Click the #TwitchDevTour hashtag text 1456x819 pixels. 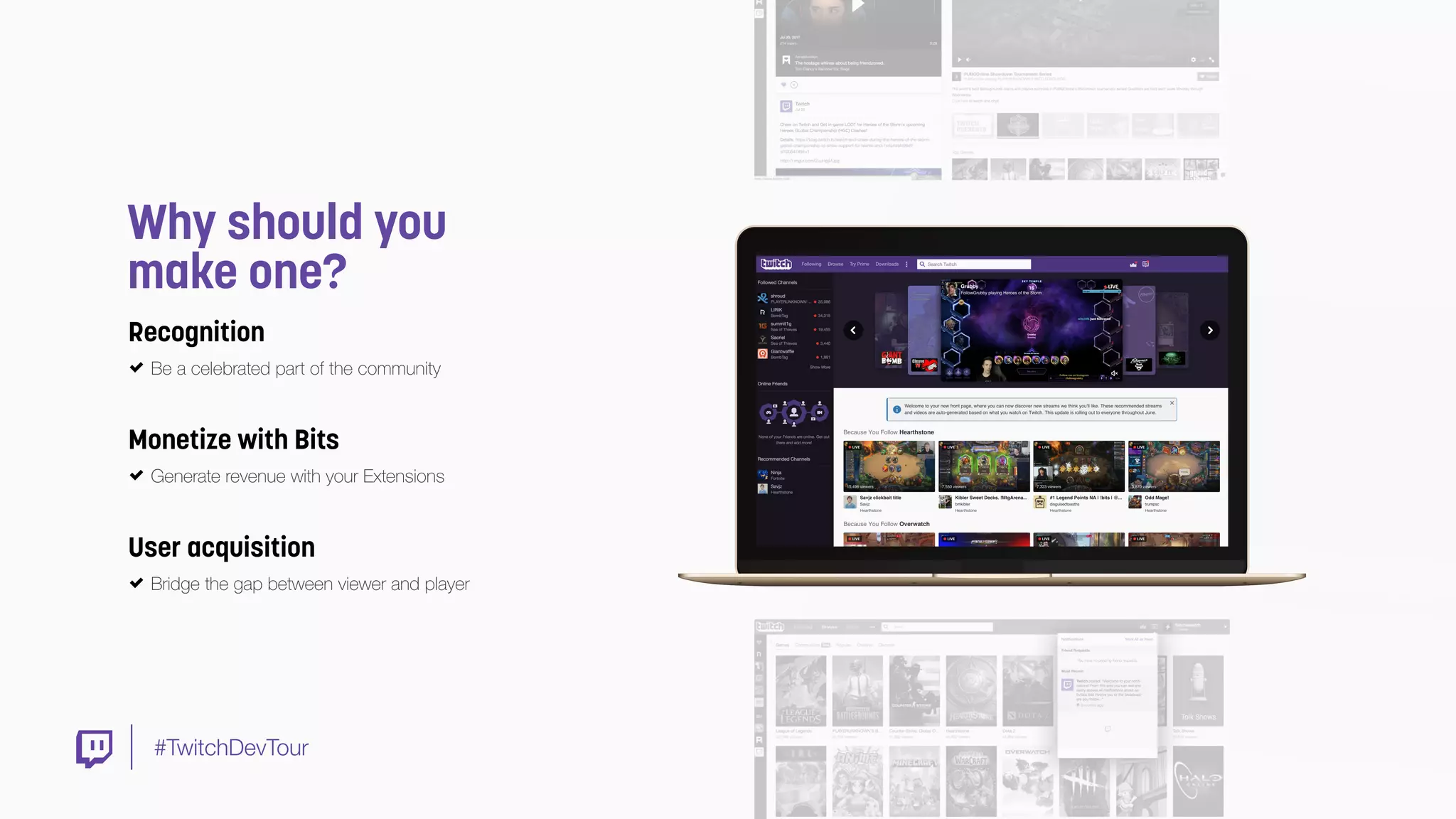click(x=232, y=748)
